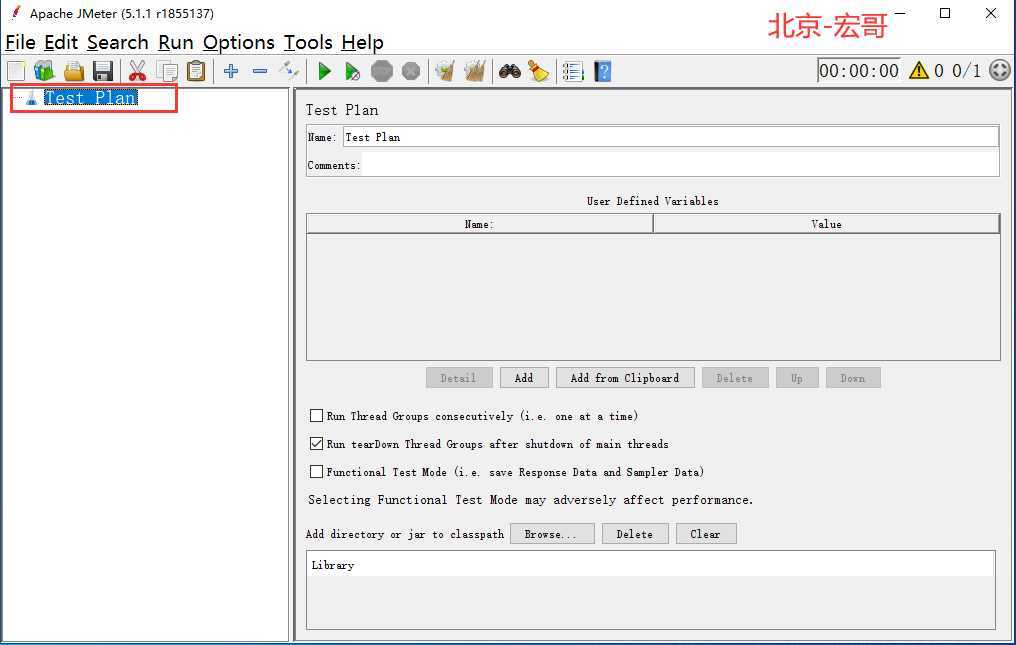Viewport: 1016px width, 645px height.
Task: Click the Stop test icon
Action: point(382,71)
